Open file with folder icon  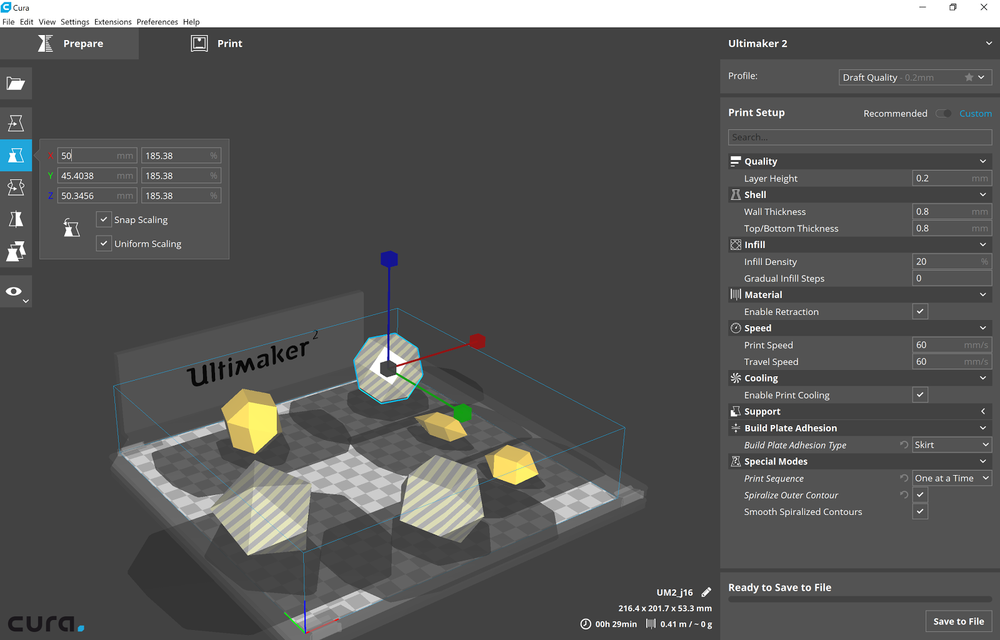coord(15,83)
